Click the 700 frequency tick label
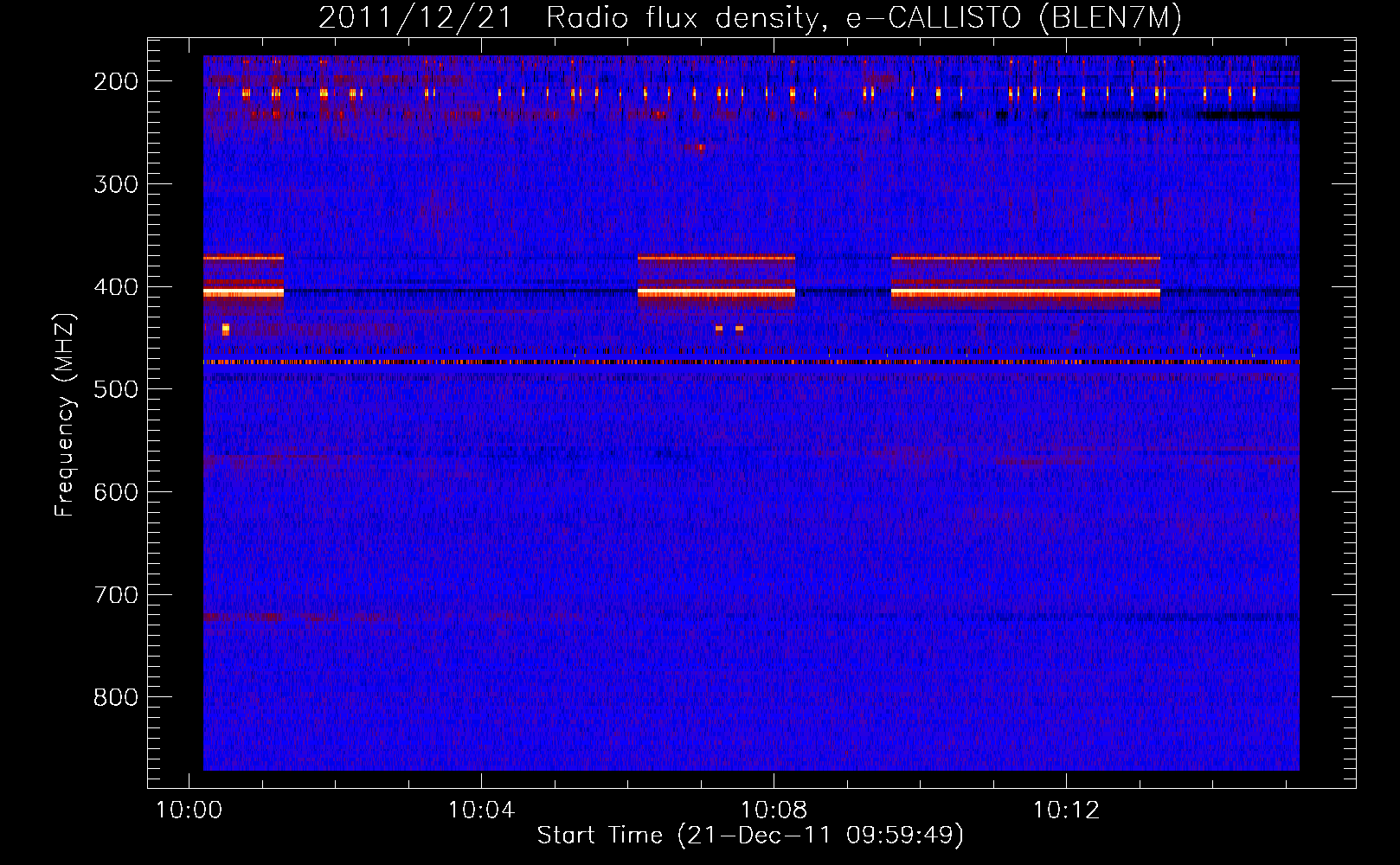The width and height of the screenshot is (1400, 865). click(x=116, y=595)
